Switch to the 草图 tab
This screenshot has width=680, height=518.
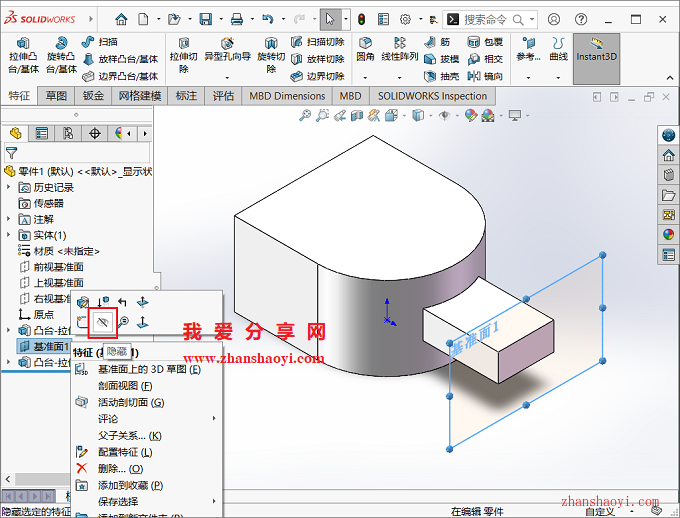coord(56,96)
